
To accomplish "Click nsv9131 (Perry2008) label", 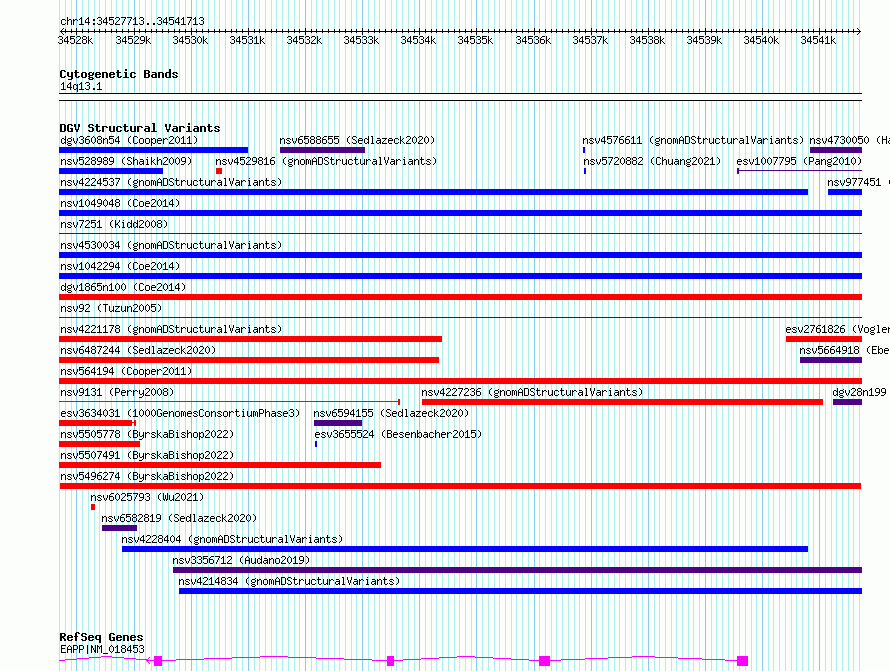I will click(117, 392).
